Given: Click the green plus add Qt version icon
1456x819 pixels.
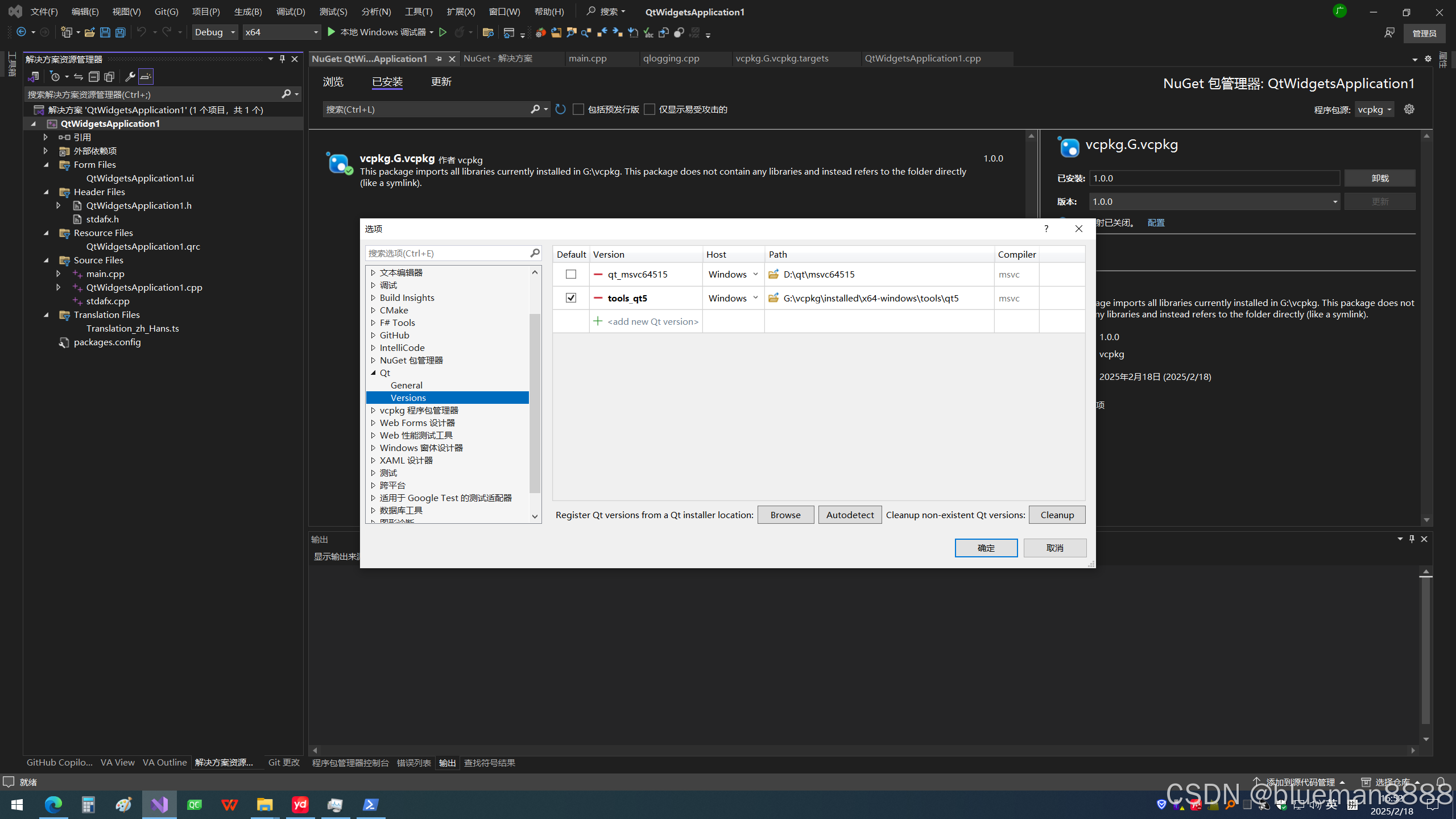Looking at the screenshot, I should tap(598, 321).
